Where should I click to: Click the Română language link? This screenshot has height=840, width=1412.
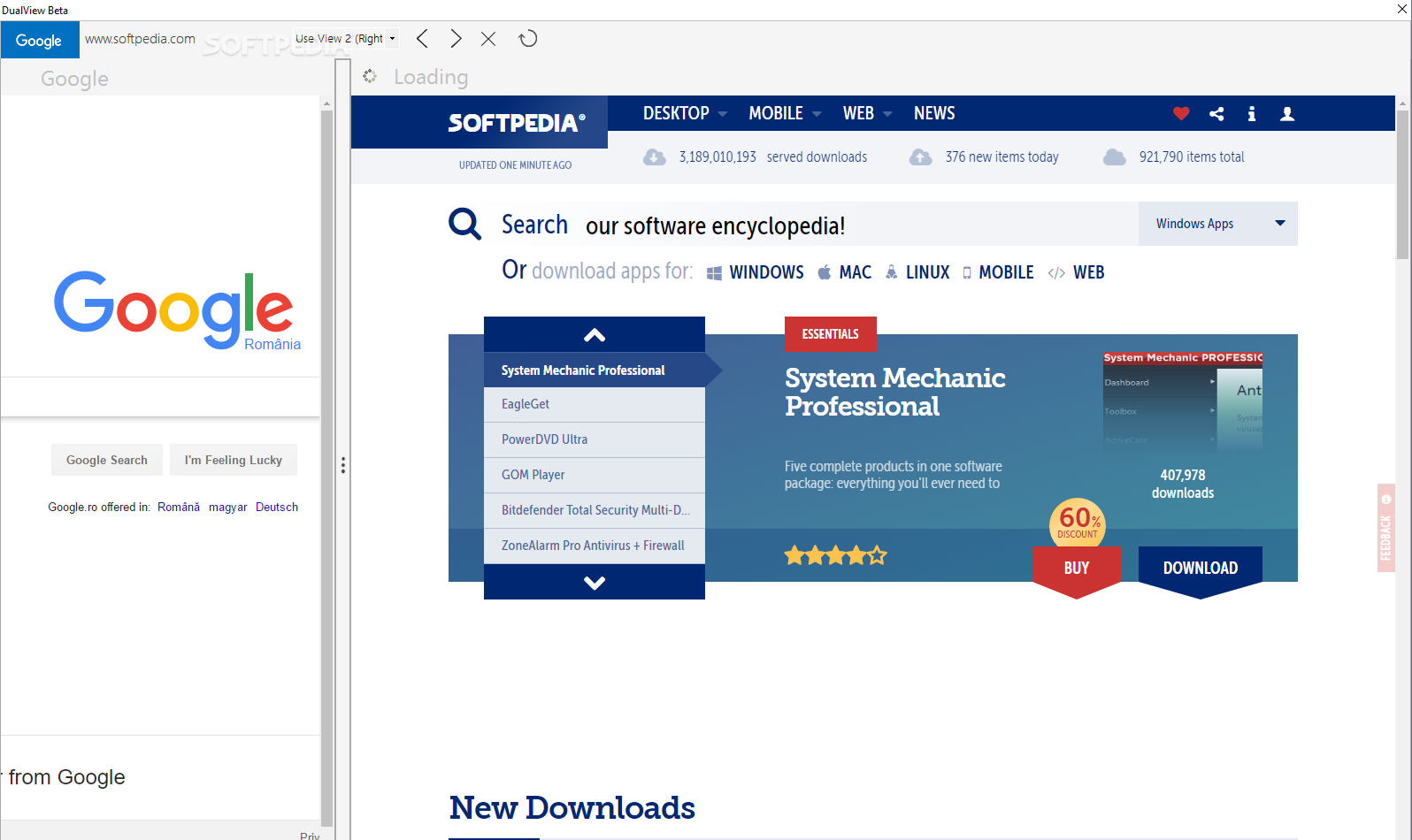[x=179, y=507]
